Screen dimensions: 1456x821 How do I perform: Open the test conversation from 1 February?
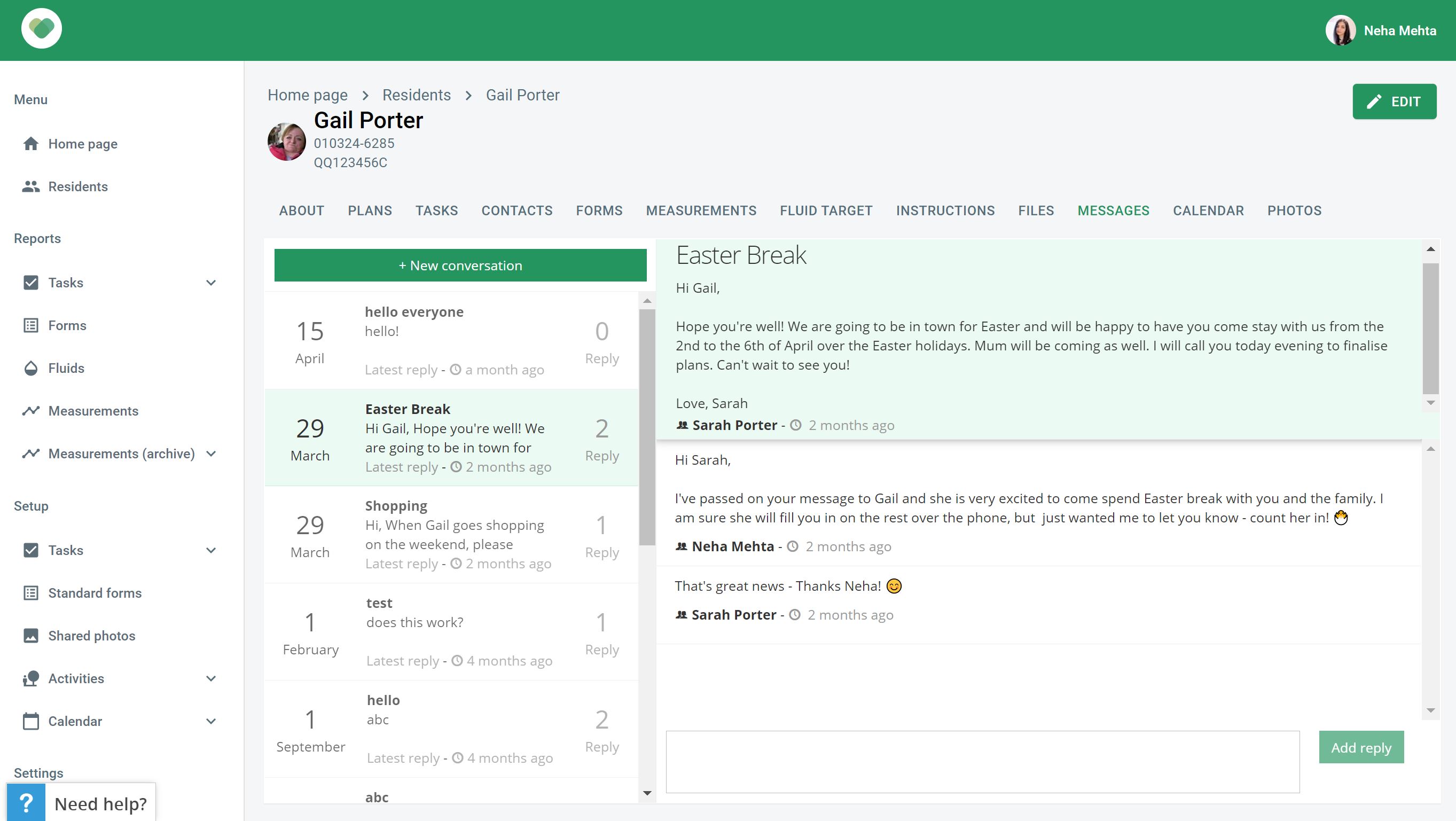click(x=452, y=632)
